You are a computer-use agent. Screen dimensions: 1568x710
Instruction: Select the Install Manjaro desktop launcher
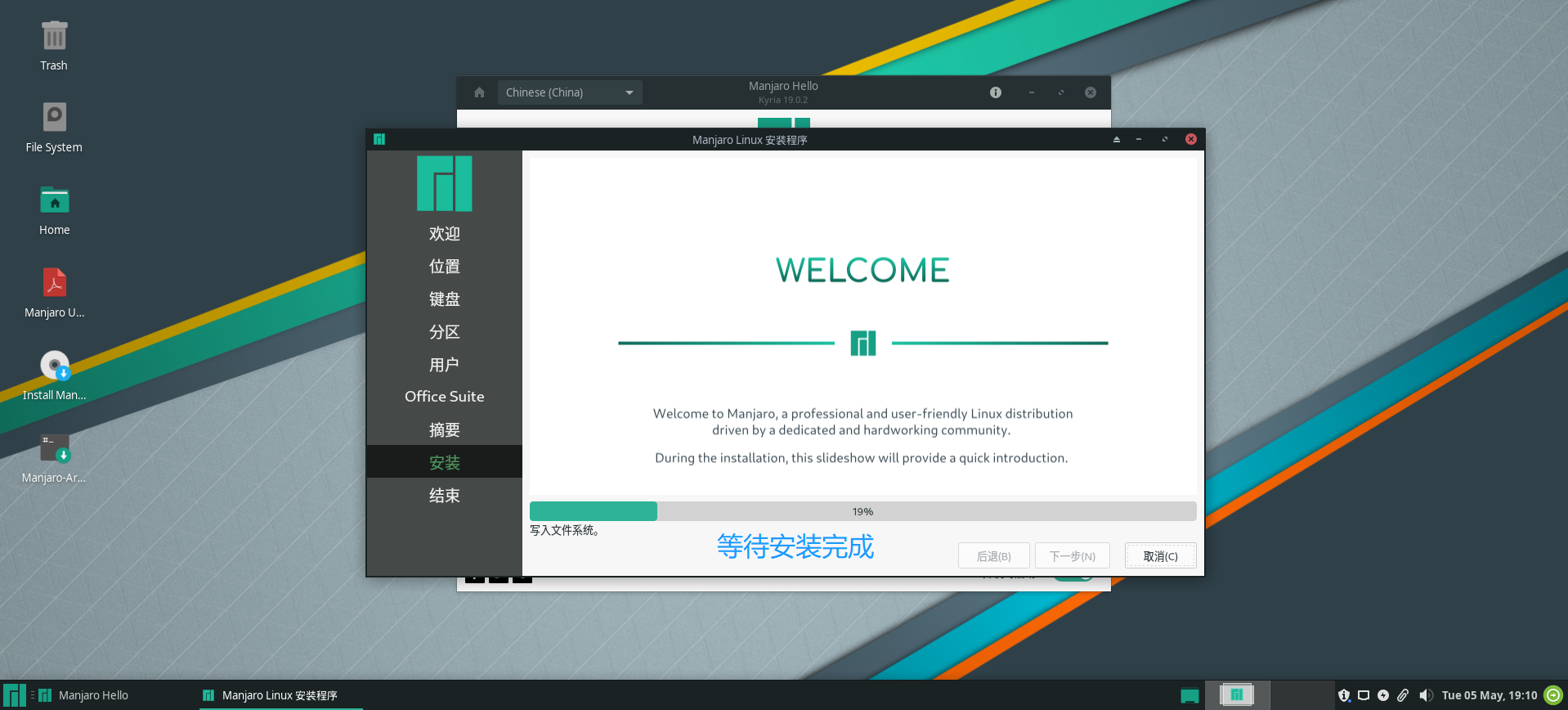click(55, 365)
